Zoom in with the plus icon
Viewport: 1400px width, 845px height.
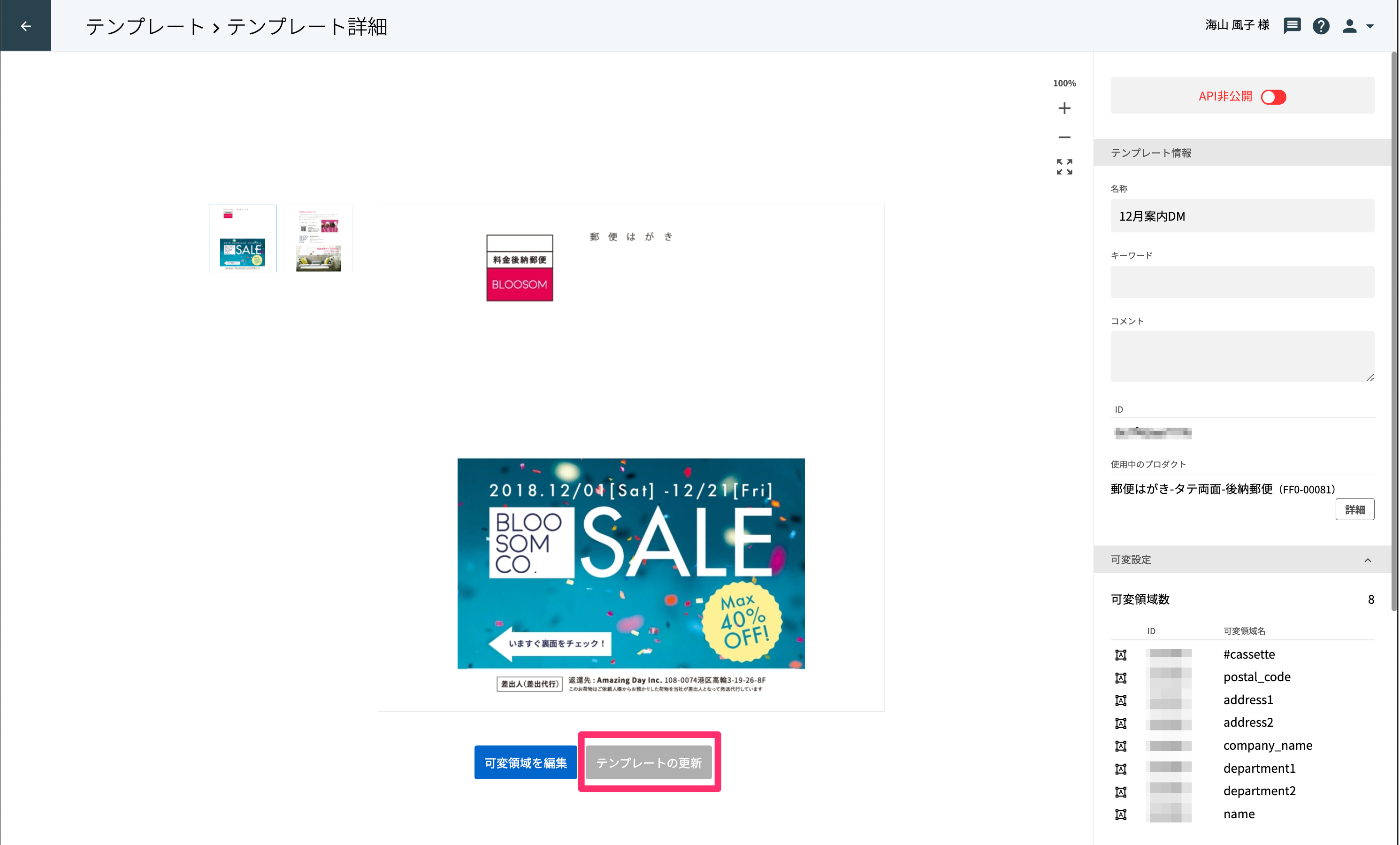[x=1064, y=108]
